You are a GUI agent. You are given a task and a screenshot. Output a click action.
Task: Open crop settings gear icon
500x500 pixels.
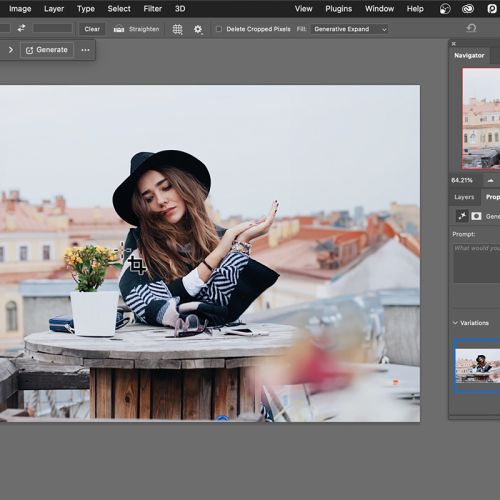[x=198, y=29]
